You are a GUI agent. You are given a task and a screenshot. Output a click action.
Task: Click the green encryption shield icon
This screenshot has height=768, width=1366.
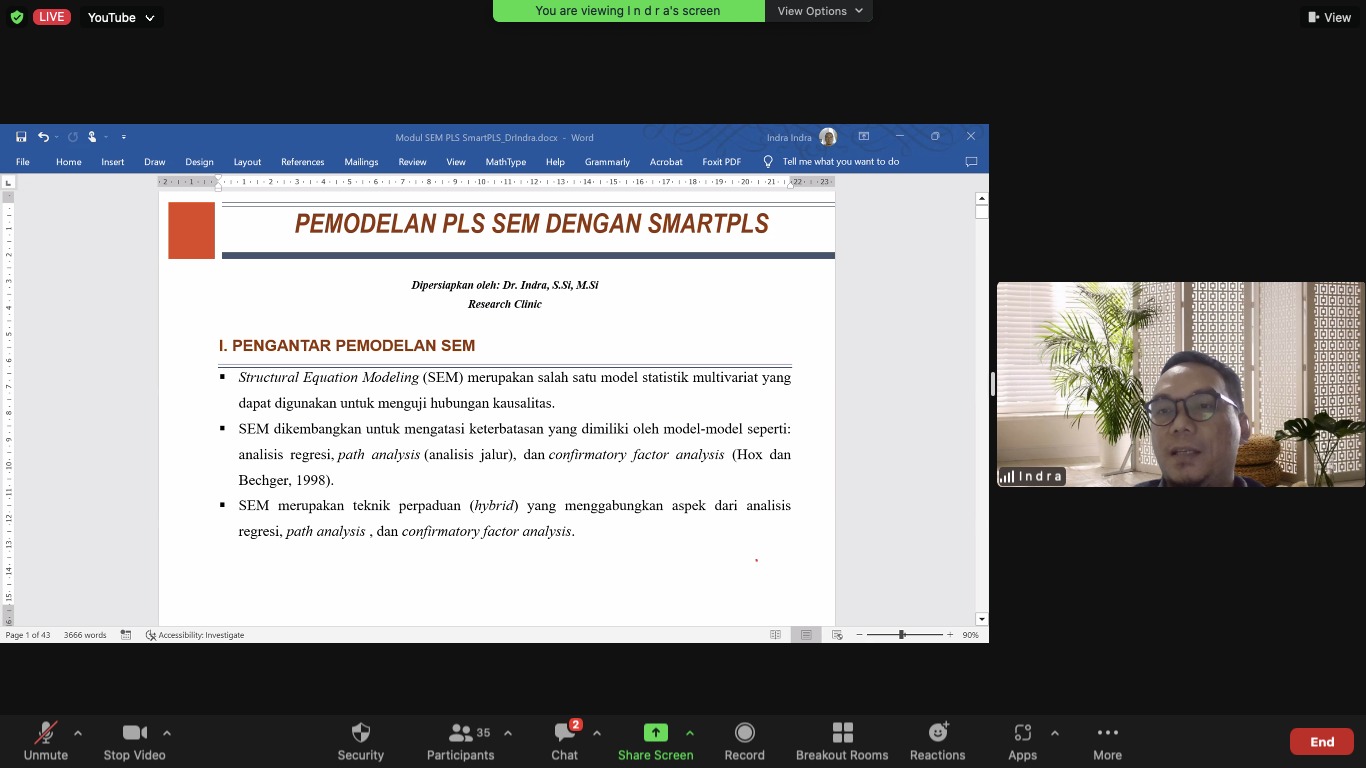17,17
